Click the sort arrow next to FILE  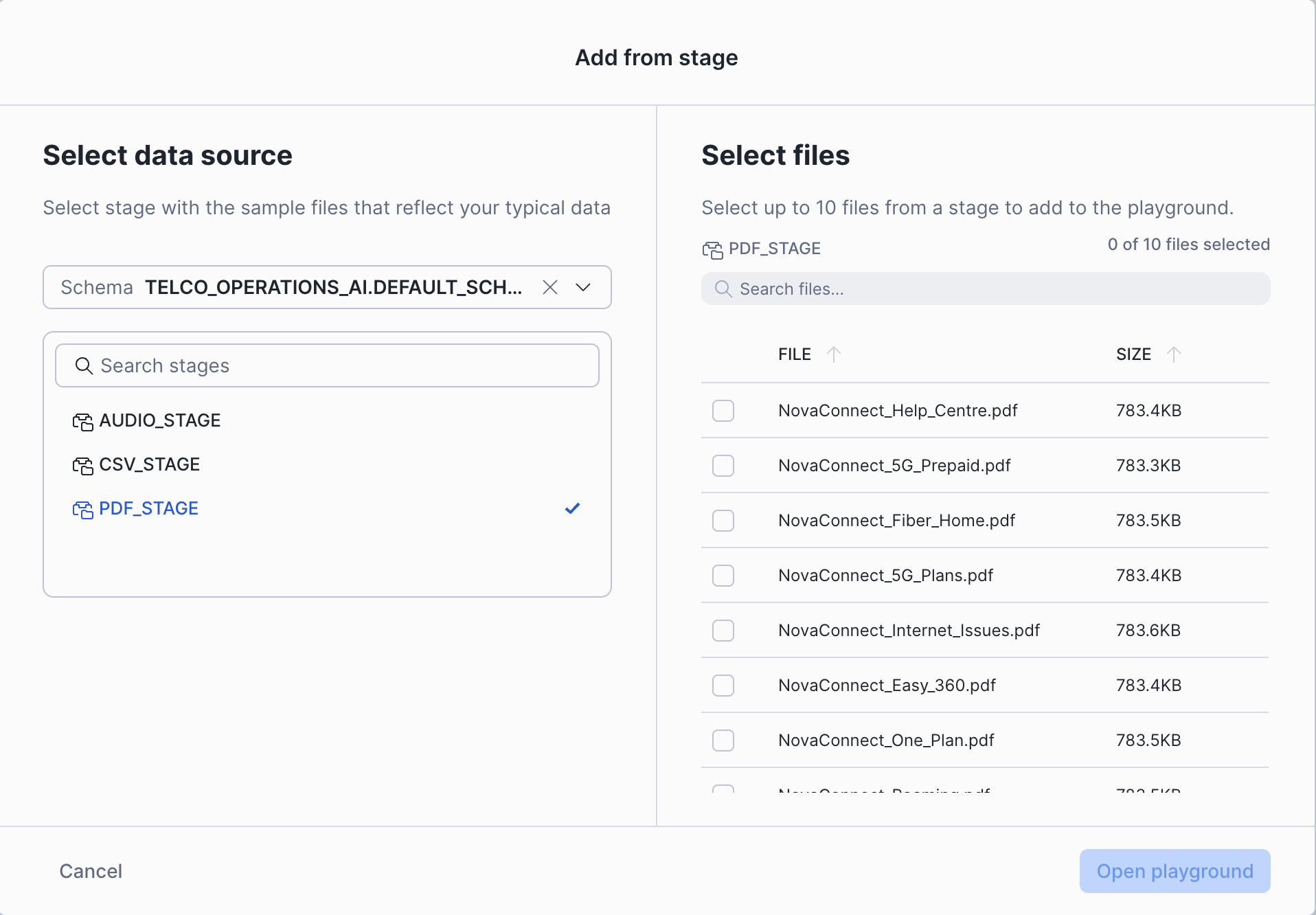tap(833, 354)
